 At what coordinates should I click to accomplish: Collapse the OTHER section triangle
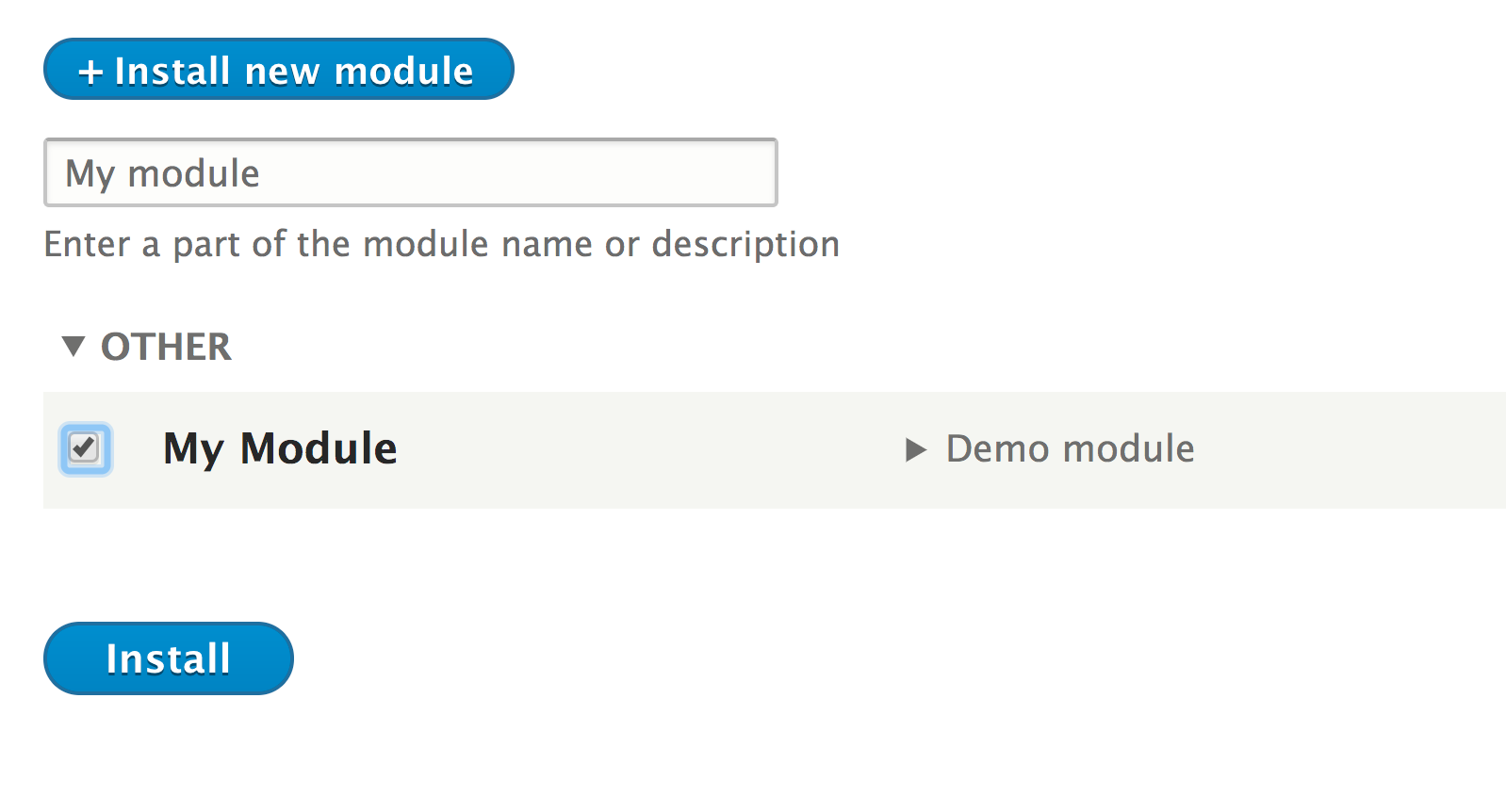point(73,346)
